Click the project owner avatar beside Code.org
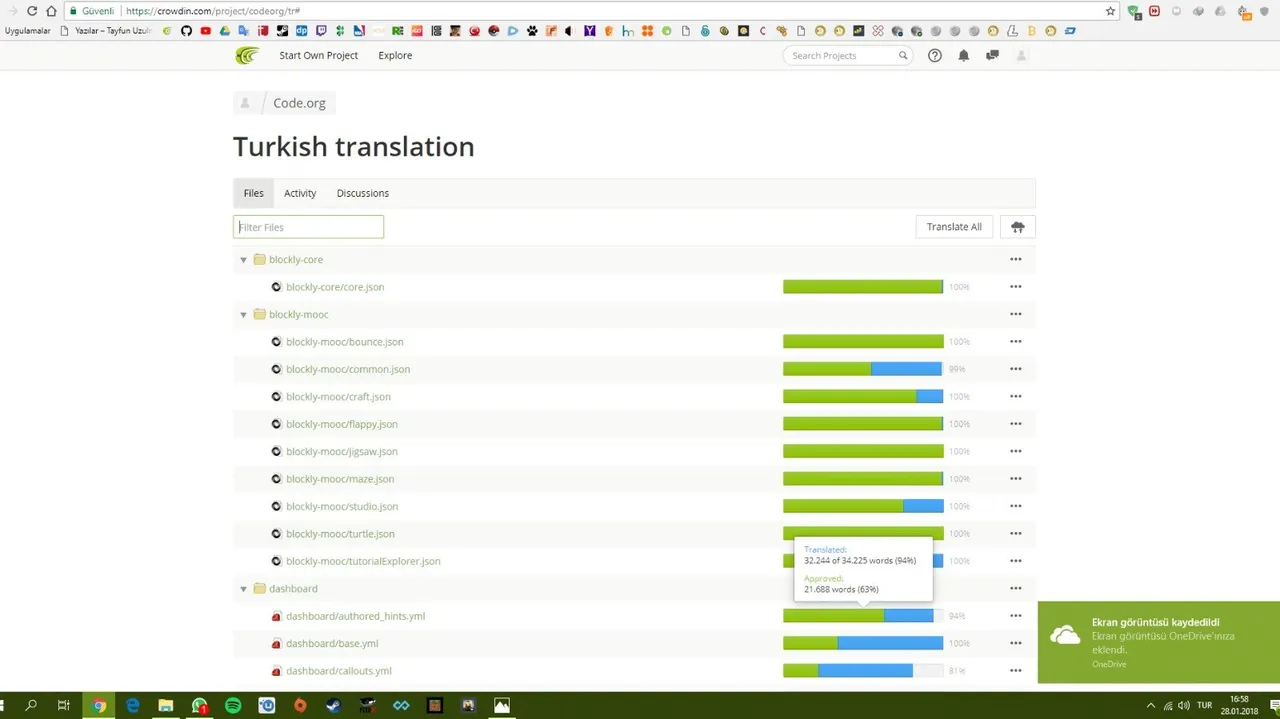1280x719 pixels. 245,103
